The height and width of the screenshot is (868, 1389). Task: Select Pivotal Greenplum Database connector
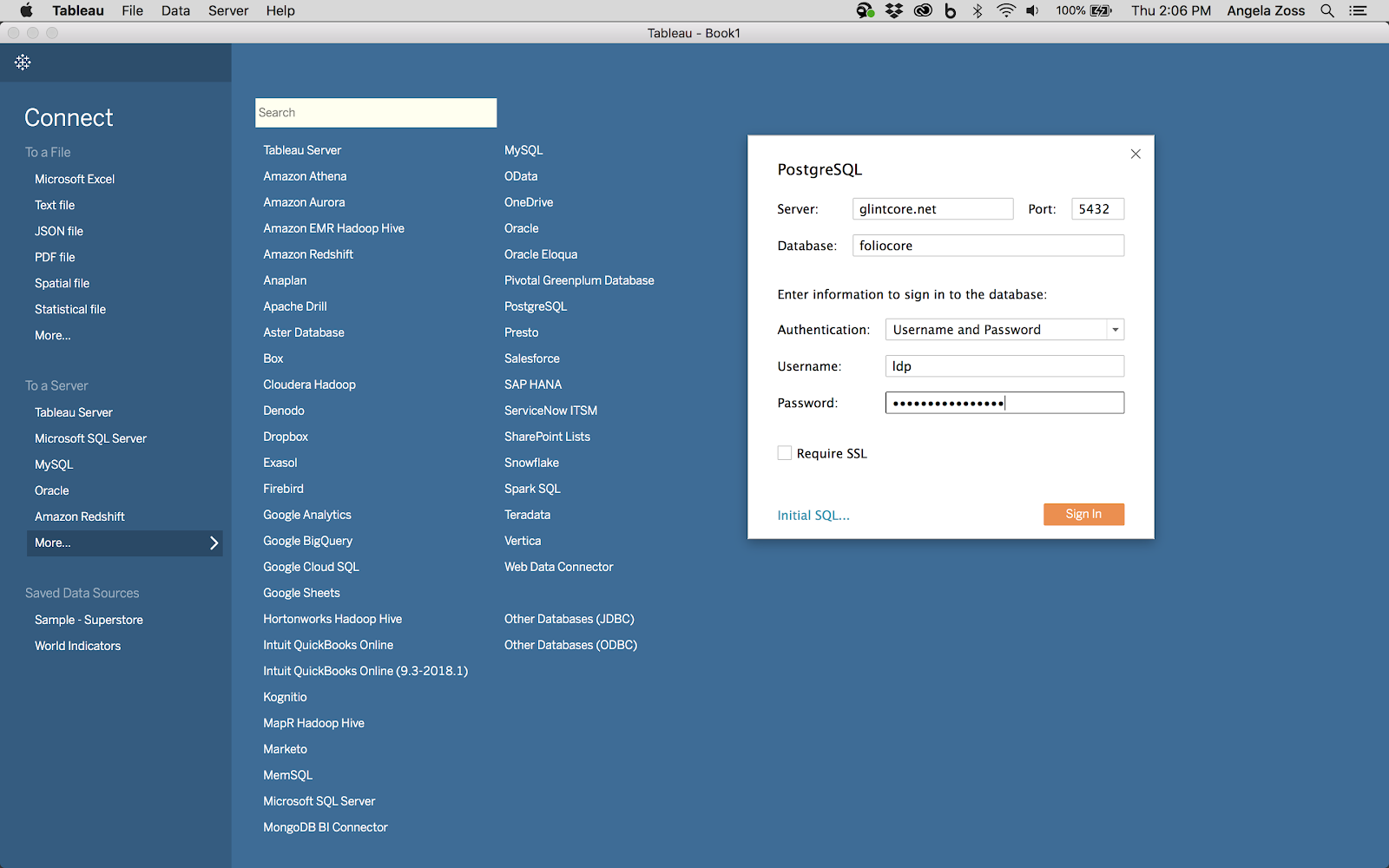579,280
